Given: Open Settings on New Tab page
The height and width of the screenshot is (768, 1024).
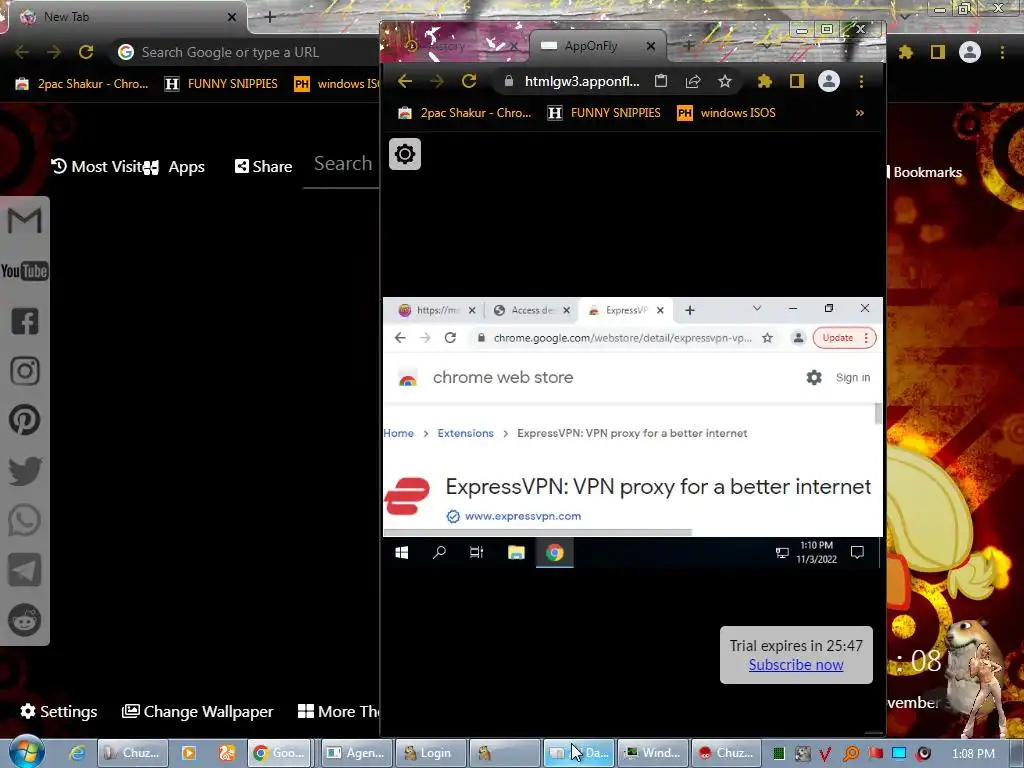Looking at the screenshot, I should (x=59, y=711).
